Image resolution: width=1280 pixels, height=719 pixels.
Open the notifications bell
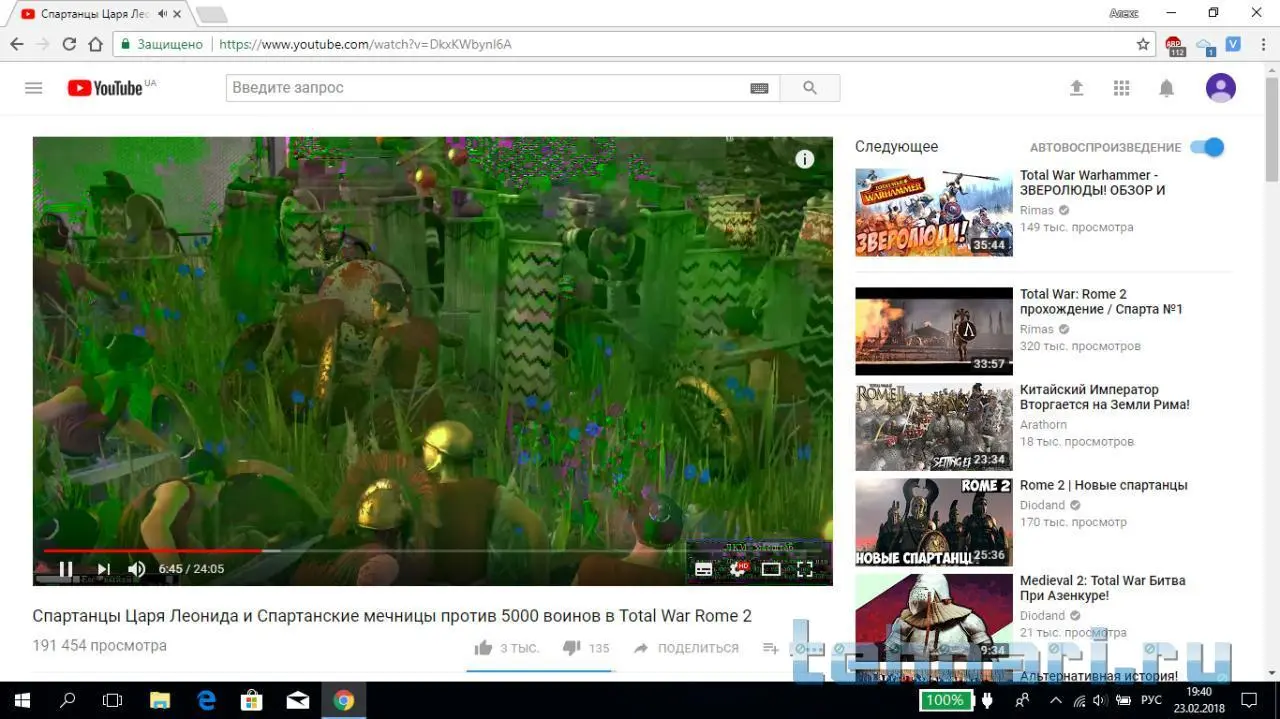point(1167,88)
